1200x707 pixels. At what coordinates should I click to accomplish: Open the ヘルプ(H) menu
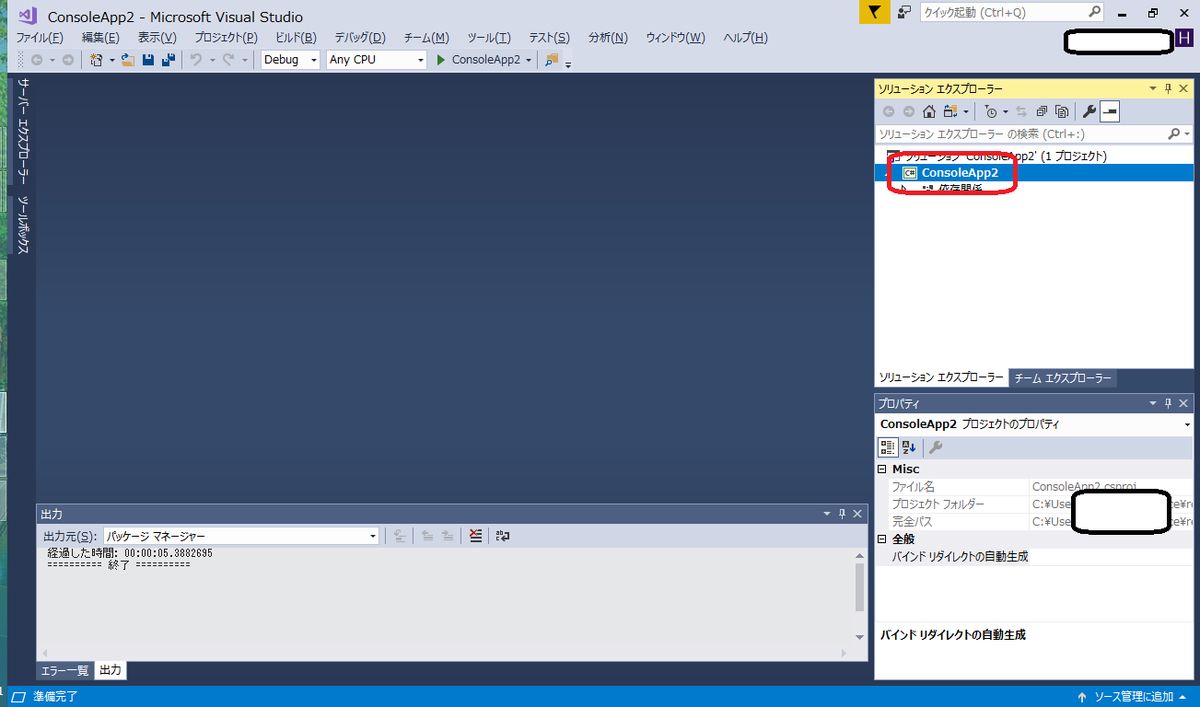[745, 37]
